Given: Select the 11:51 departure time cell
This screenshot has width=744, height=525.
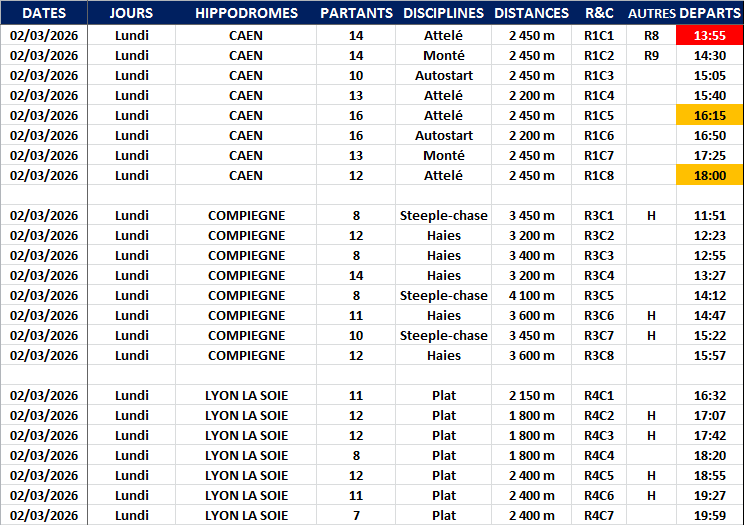Looking at the screenshot, I should 709,215.
